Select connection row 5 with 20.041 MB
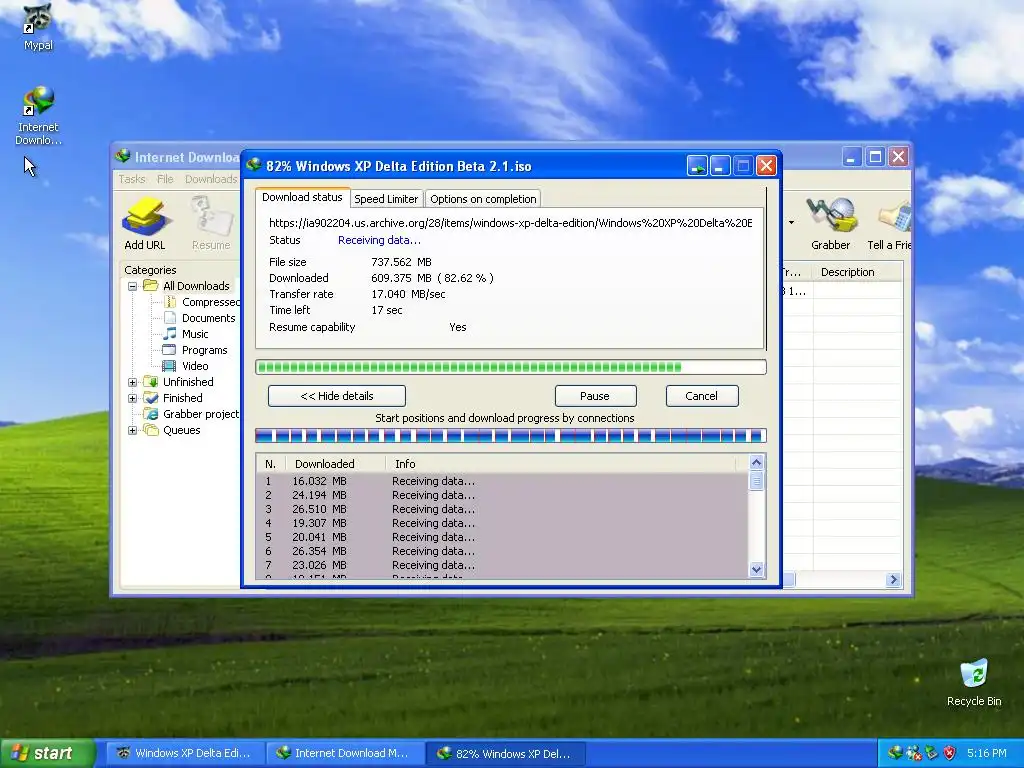 pos(502,537)
